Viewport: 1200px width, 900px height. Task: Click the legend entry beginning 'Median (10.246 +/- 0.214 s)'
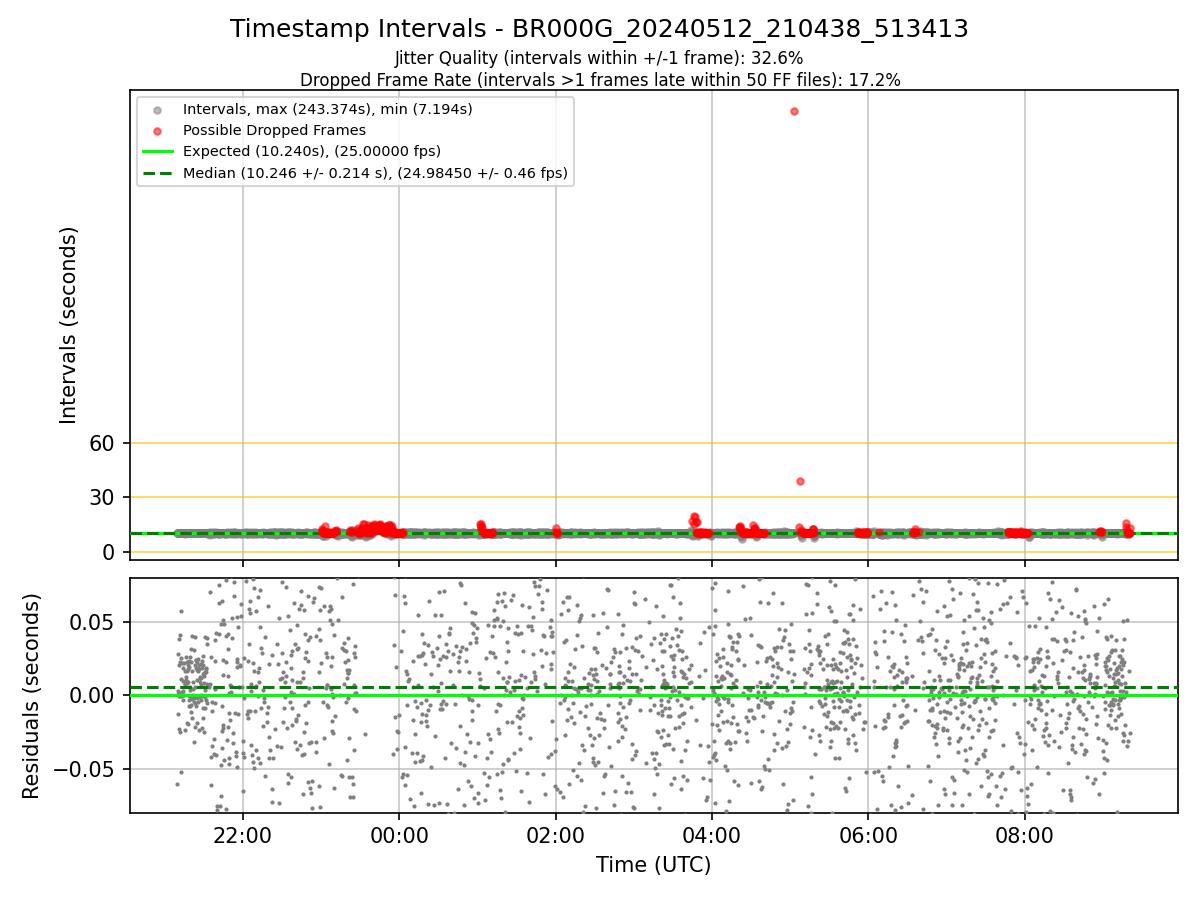coord(375,173)
